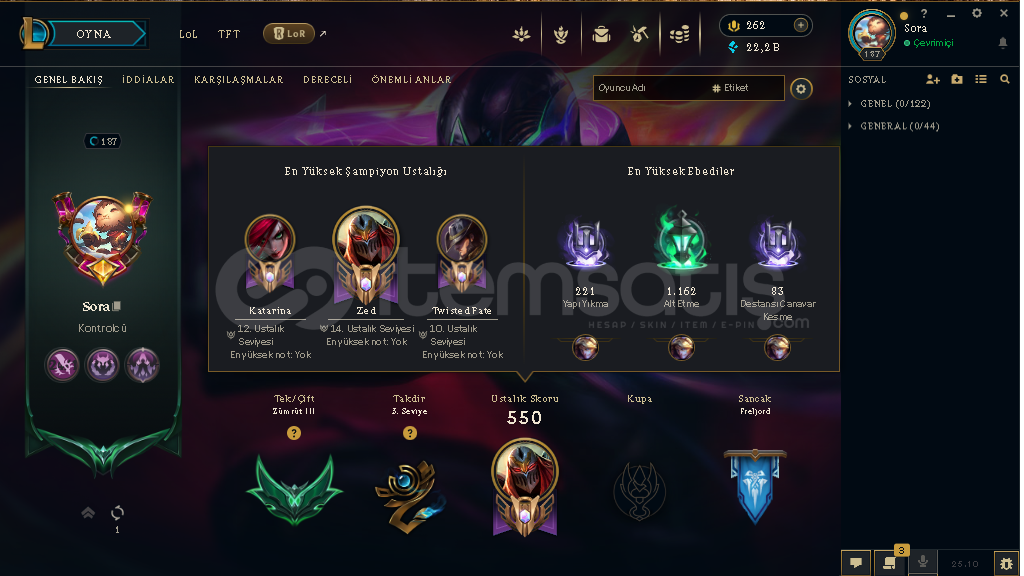Click the Oyuncu Adı search input field
The height and width of the screenshot is (576, 1024).
pos(650,88)
